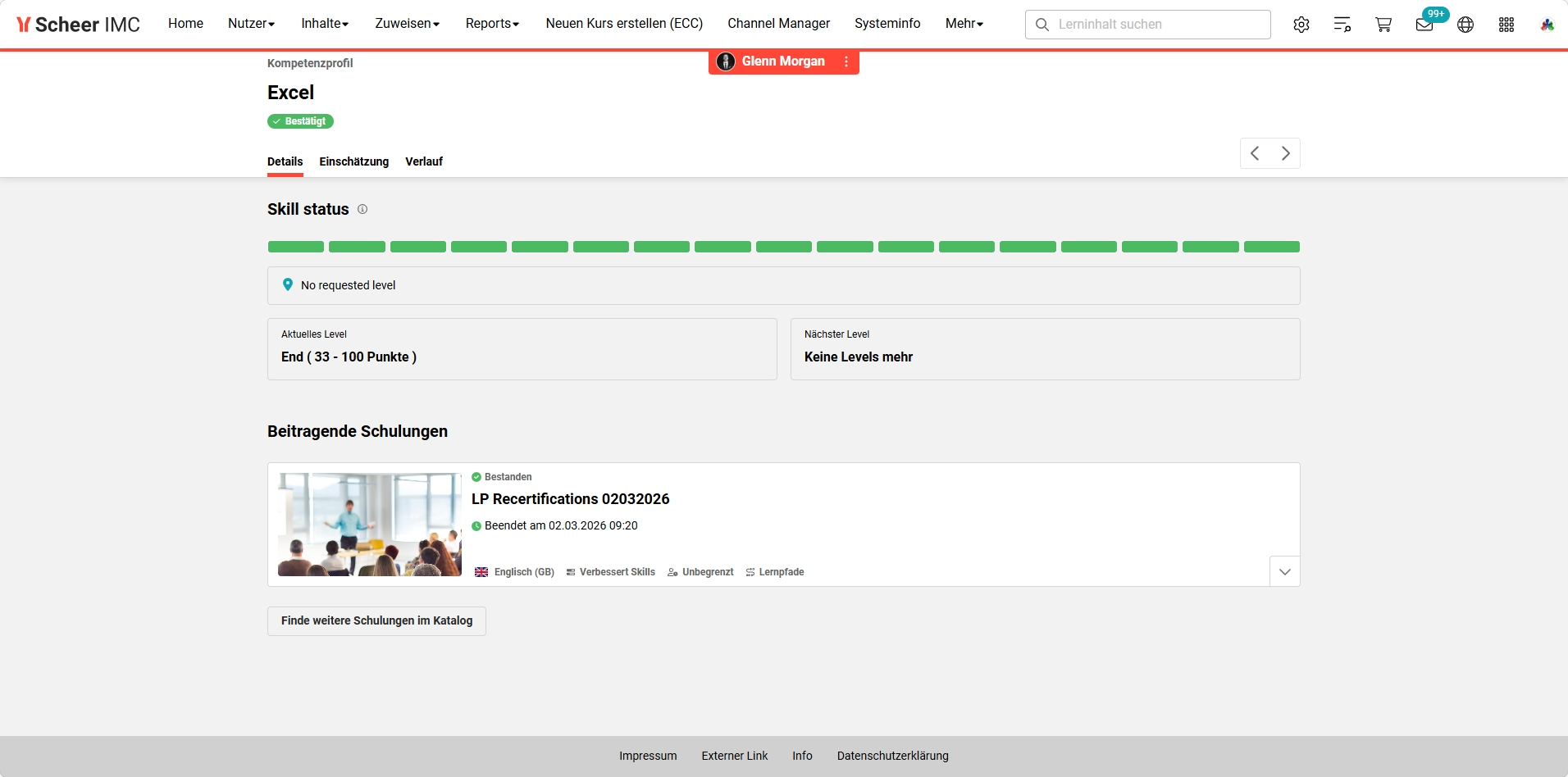Click the Skill status info icon
Screen dimensions: 1568x777
(362, 209)
